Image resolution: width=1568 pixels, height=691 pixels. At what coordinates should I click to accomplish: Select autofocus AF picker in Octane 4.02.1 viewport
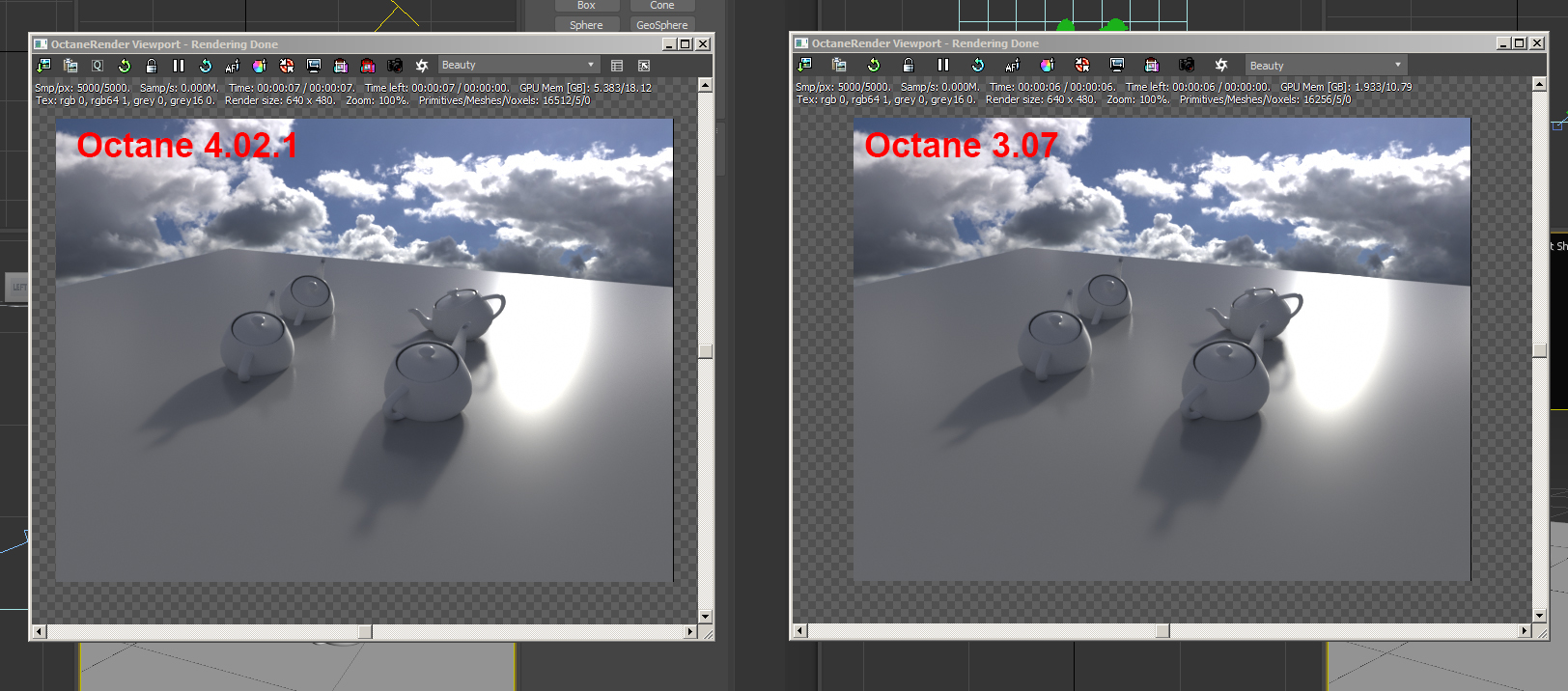[x=233, y=66]
